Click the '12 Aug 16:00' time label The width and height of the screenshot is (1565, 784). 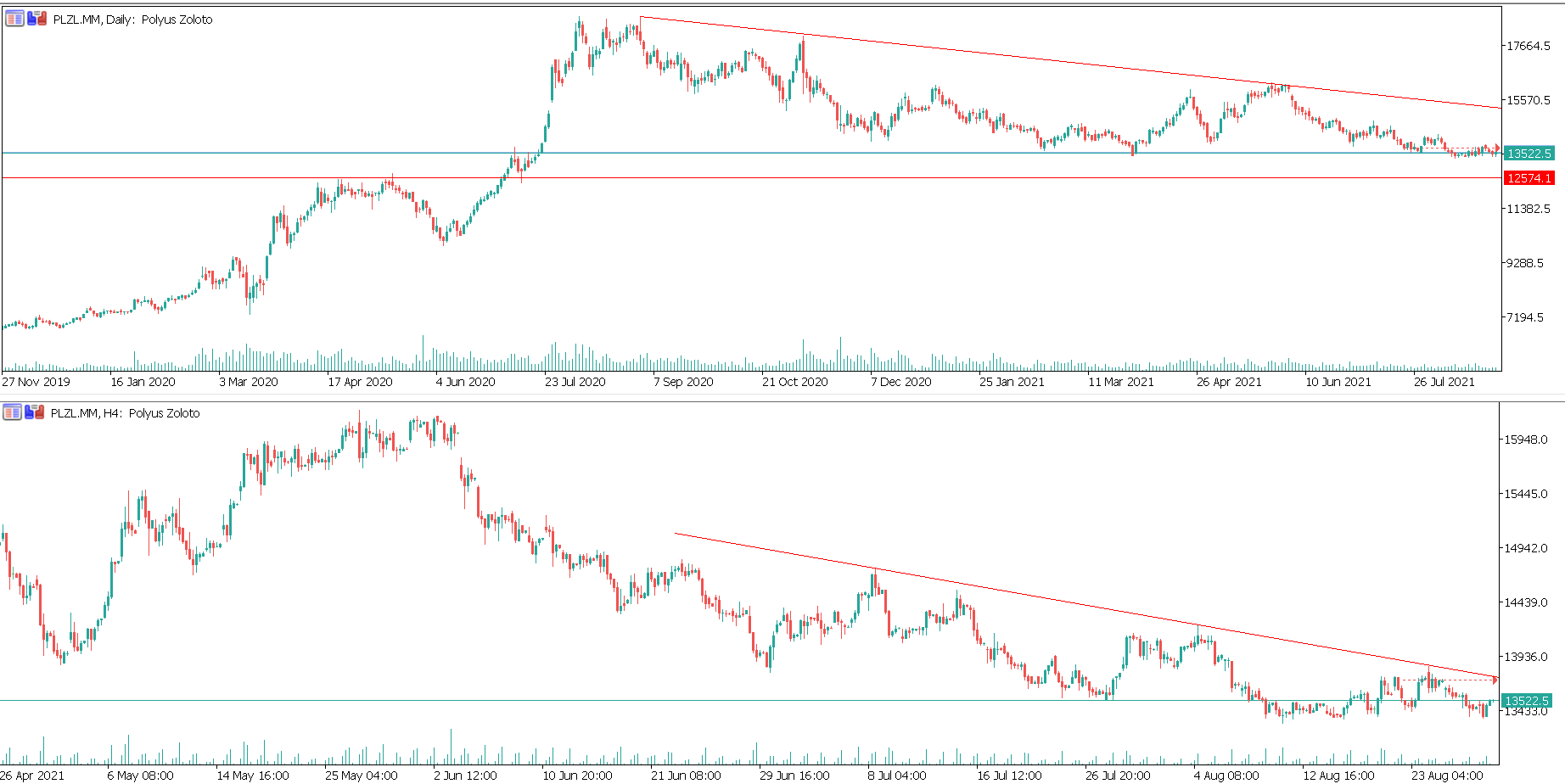[x=1338, y=776]
